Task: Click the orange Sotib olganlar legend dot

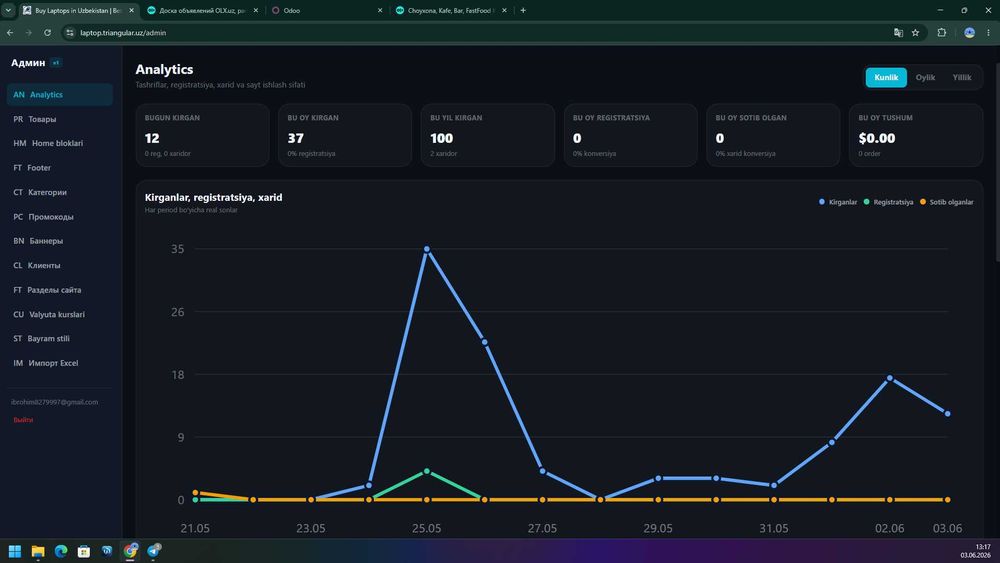Action: click(923, 202)
